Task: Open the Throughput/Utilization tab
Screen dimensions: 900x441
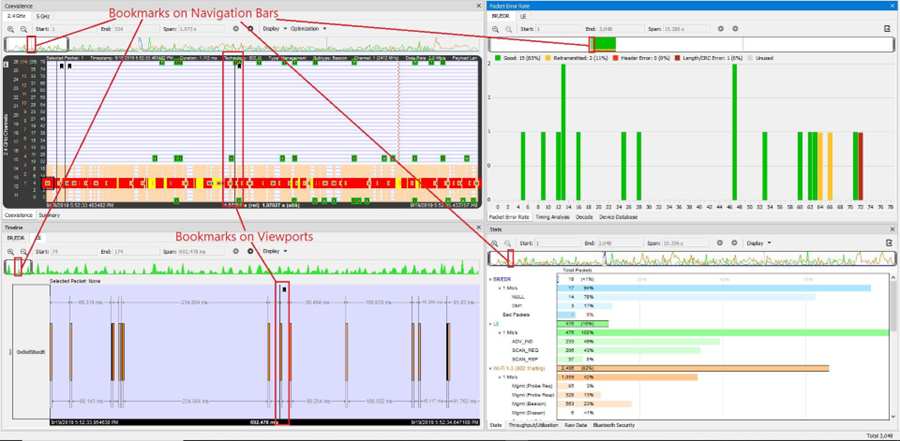Action: [x=533, y=425]
